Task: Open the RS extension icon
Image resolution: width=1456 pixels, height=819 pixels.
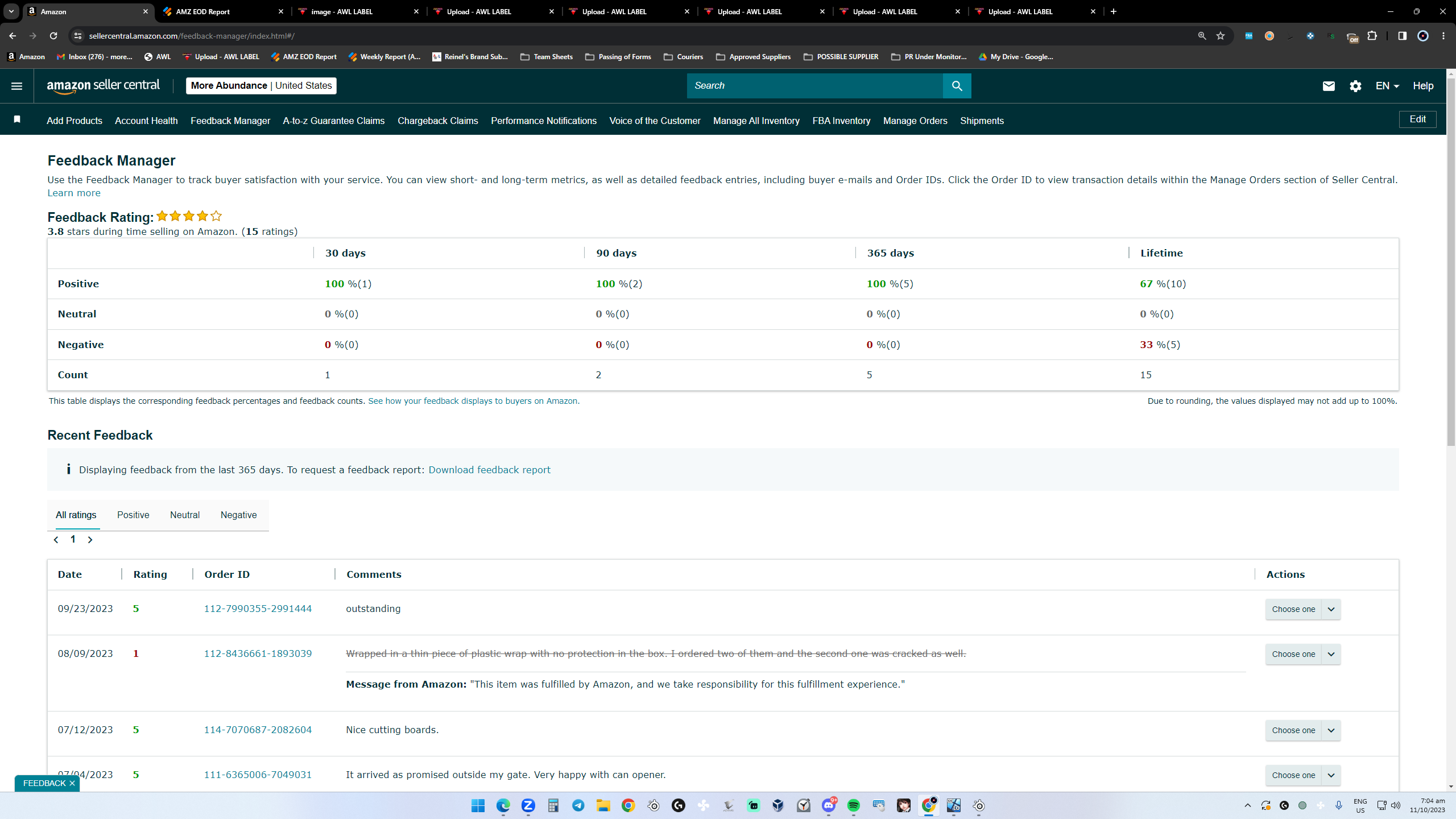Action: pos(1331,36)
